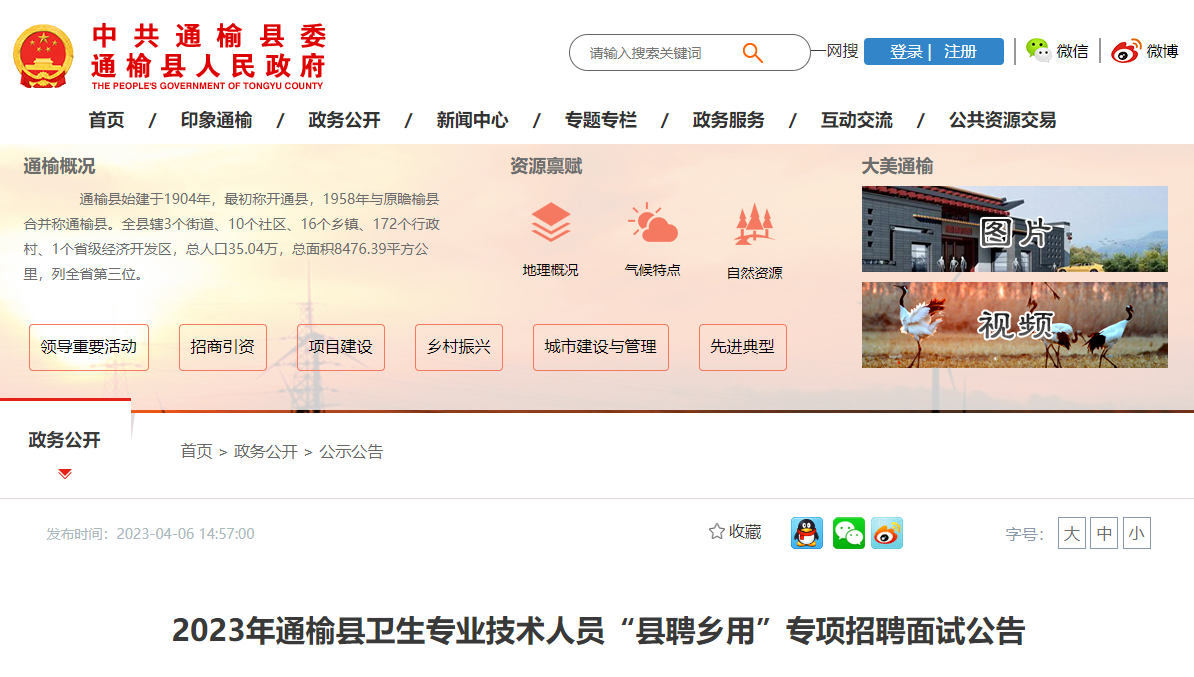Open 自然资源 trees icon

coord(754,224)
